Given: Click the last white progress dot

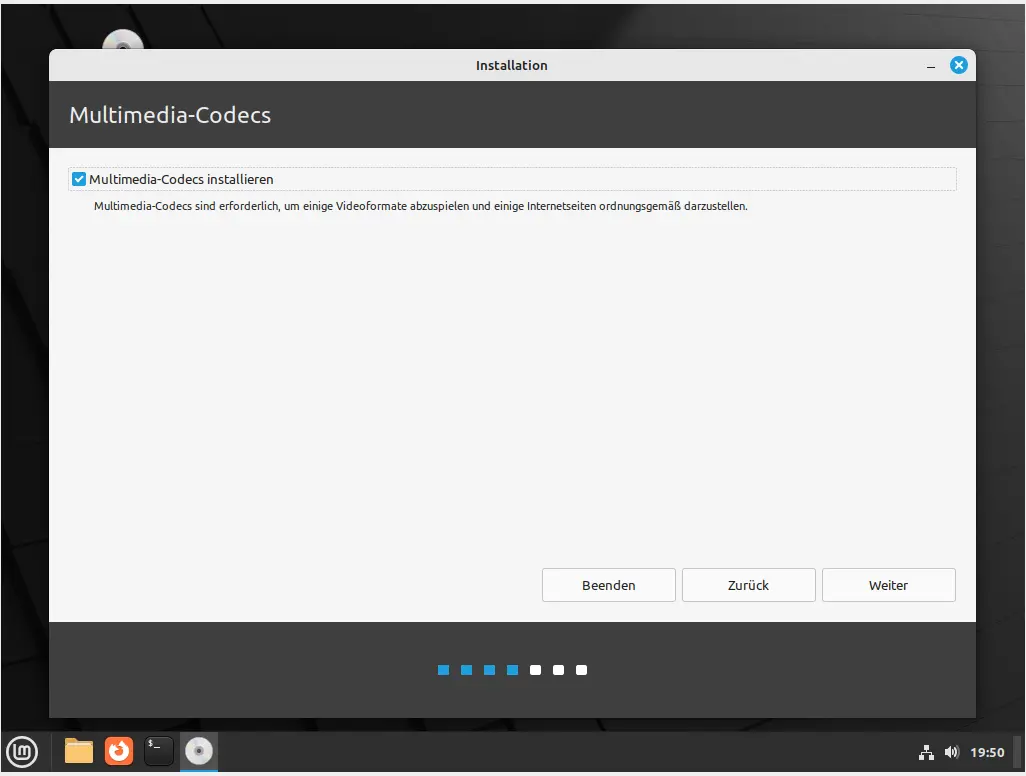Looking at the screenshot, I should [x=581, y=670].
